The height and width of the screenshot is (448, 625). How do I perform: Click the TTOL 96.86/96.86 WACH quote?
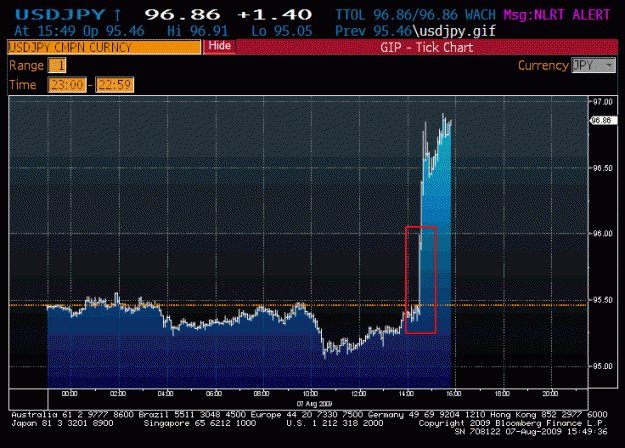point(416,15)
